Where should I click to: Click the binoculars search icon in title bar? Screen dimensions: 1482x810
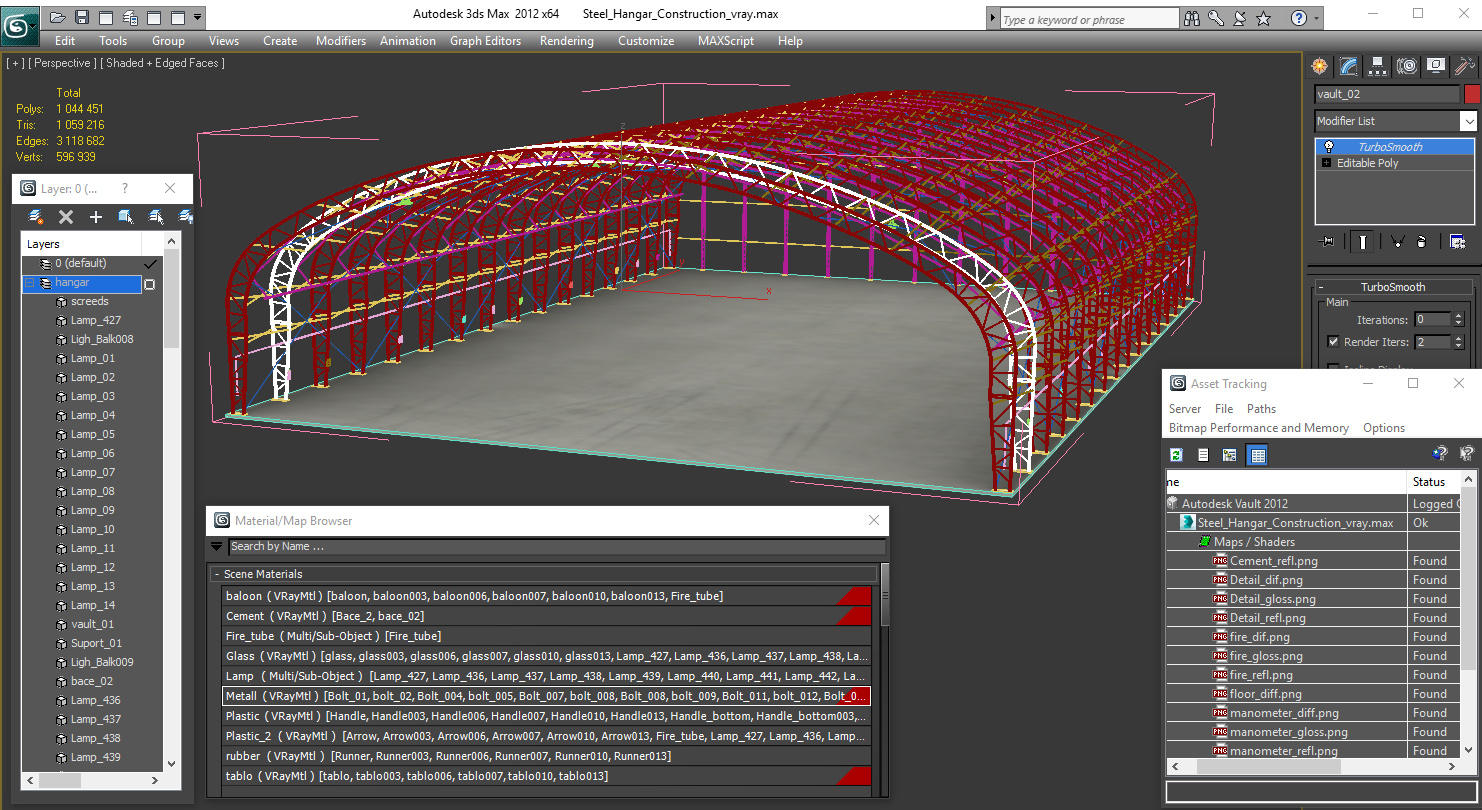1192,18
